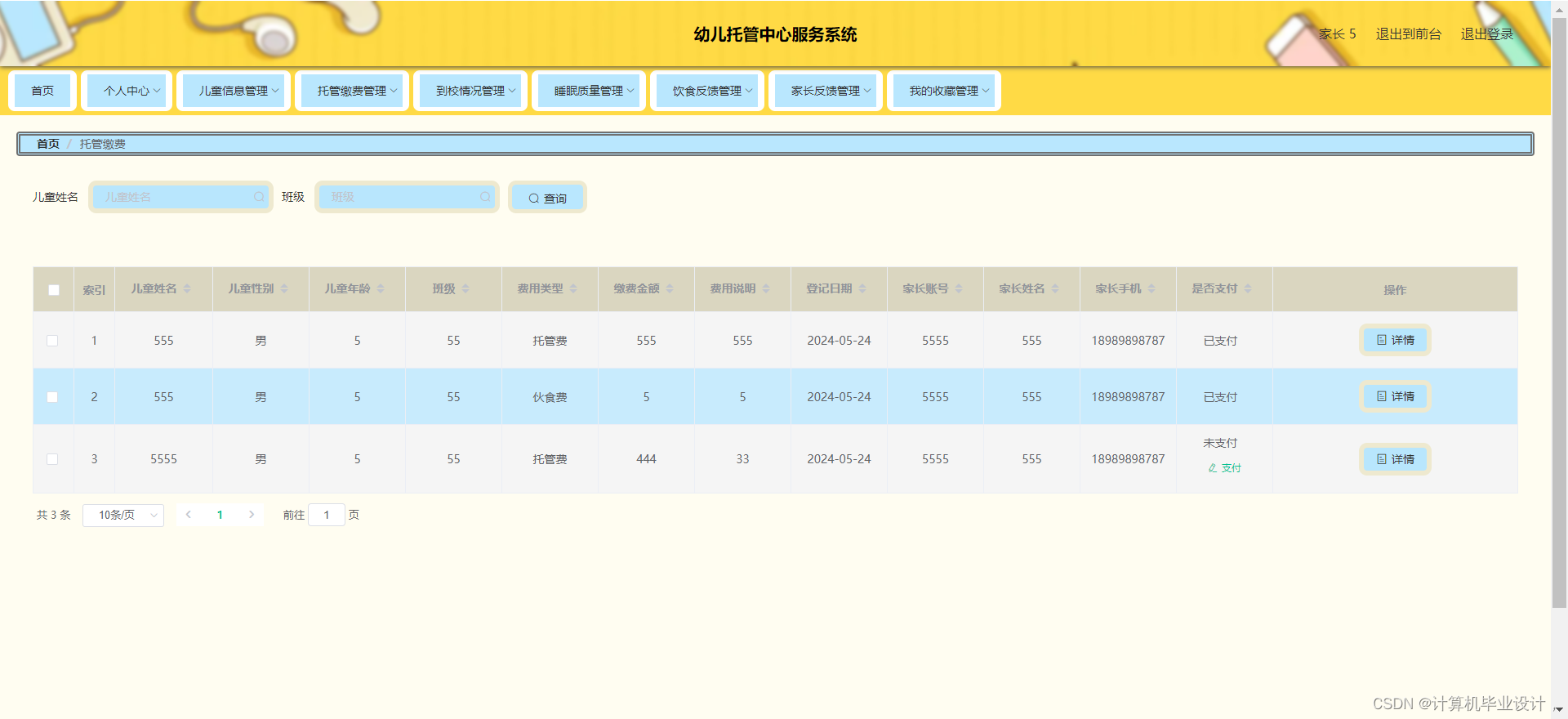This screenshot has width=1568, height=719.
Task: Click 伙食费 cell in row 2
Action: 550,397
